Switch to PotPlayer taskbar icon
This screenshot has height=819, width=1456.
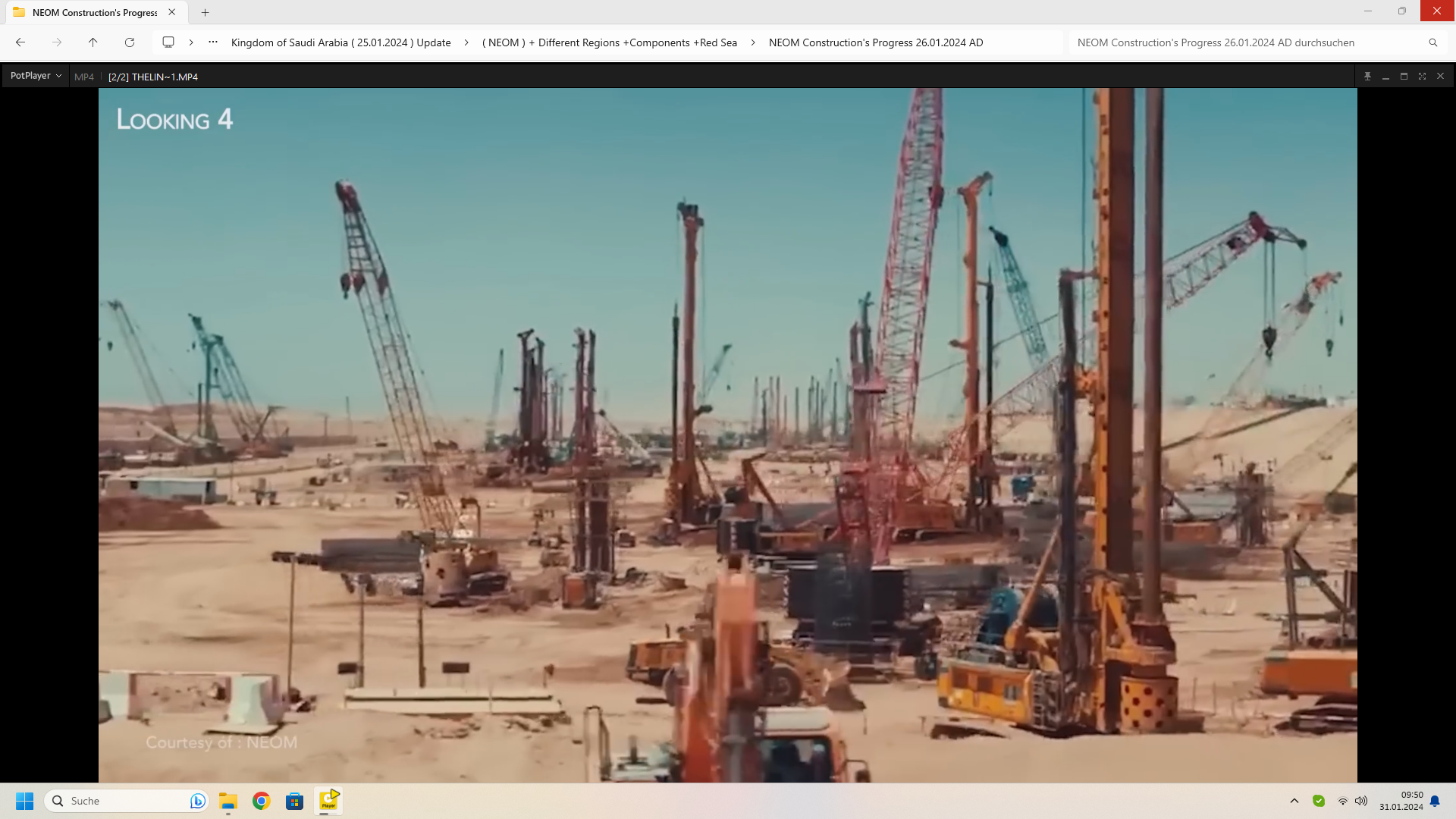coord(328,801)
